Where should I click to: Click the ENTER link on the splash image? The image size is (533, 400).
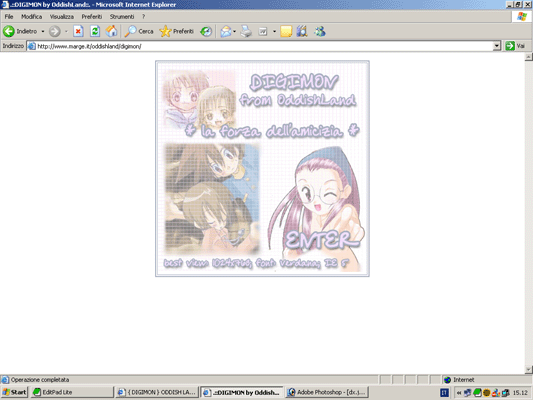pyautogui.click(x=321, y=240)
